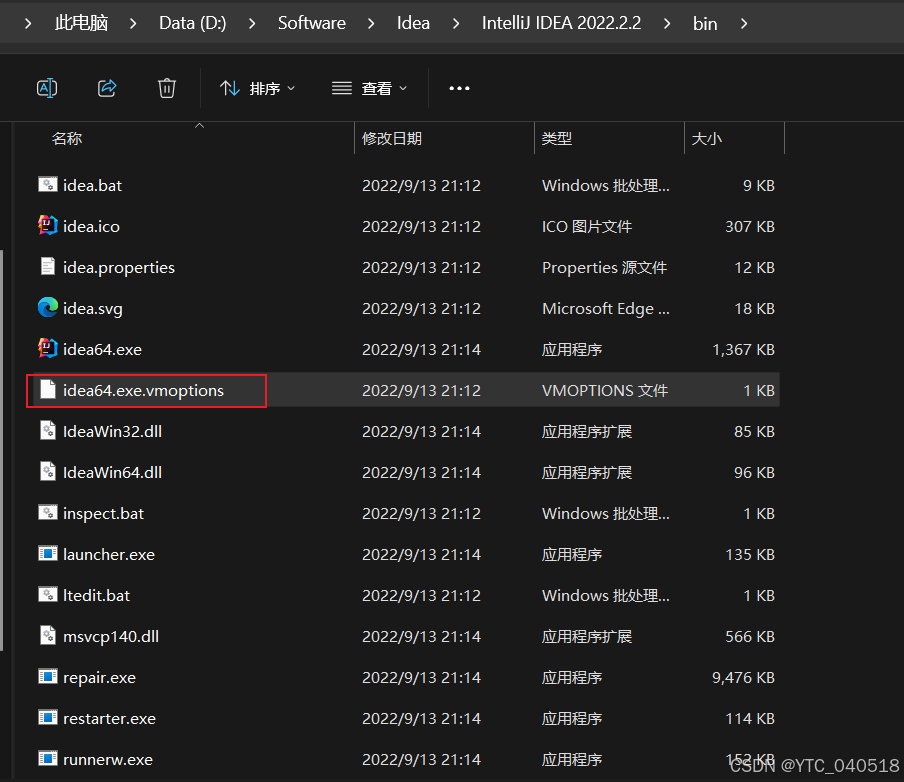
Task: Sort by the 名称 column header
Action: 67,138
